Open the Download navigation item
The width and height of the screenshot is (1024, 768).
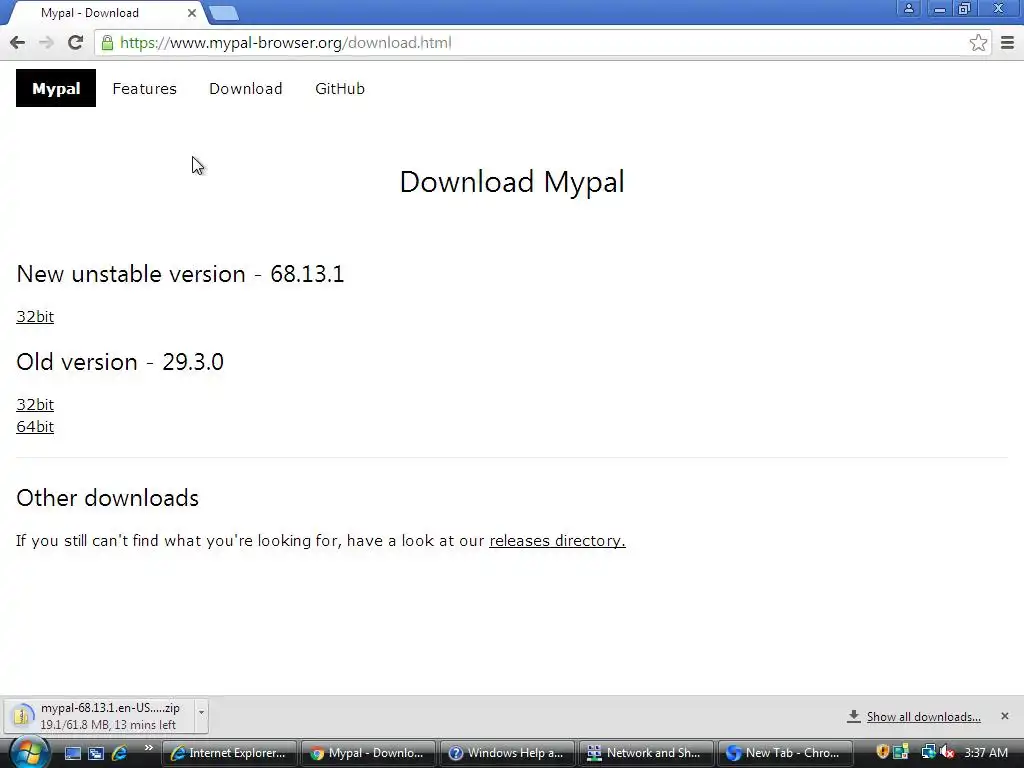tap(246, 89)
